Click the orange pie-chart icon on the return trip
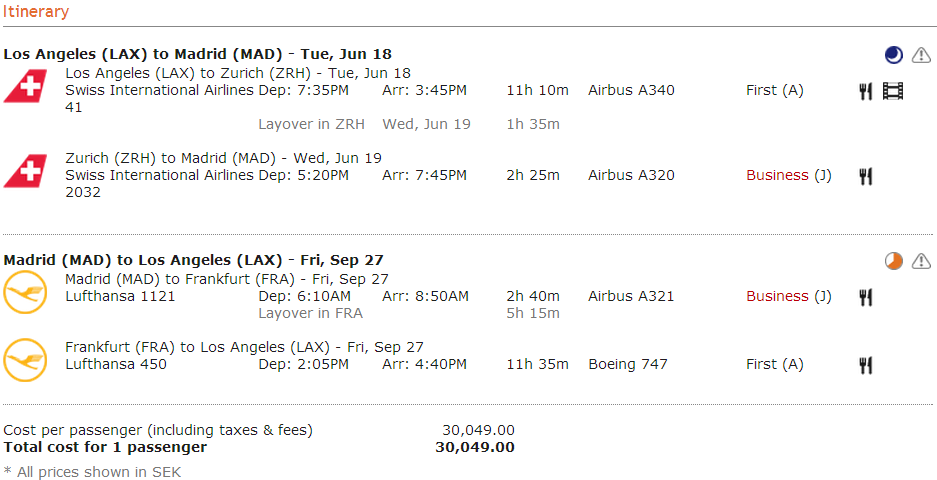The width and height of the screenshot is (937, 480). coord(893,261)
